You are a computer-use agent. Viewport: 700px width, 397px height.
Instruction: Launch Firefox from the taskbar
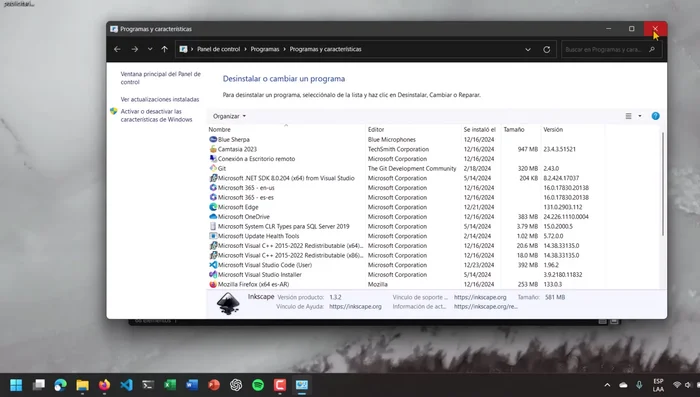(x=104, y=385)
